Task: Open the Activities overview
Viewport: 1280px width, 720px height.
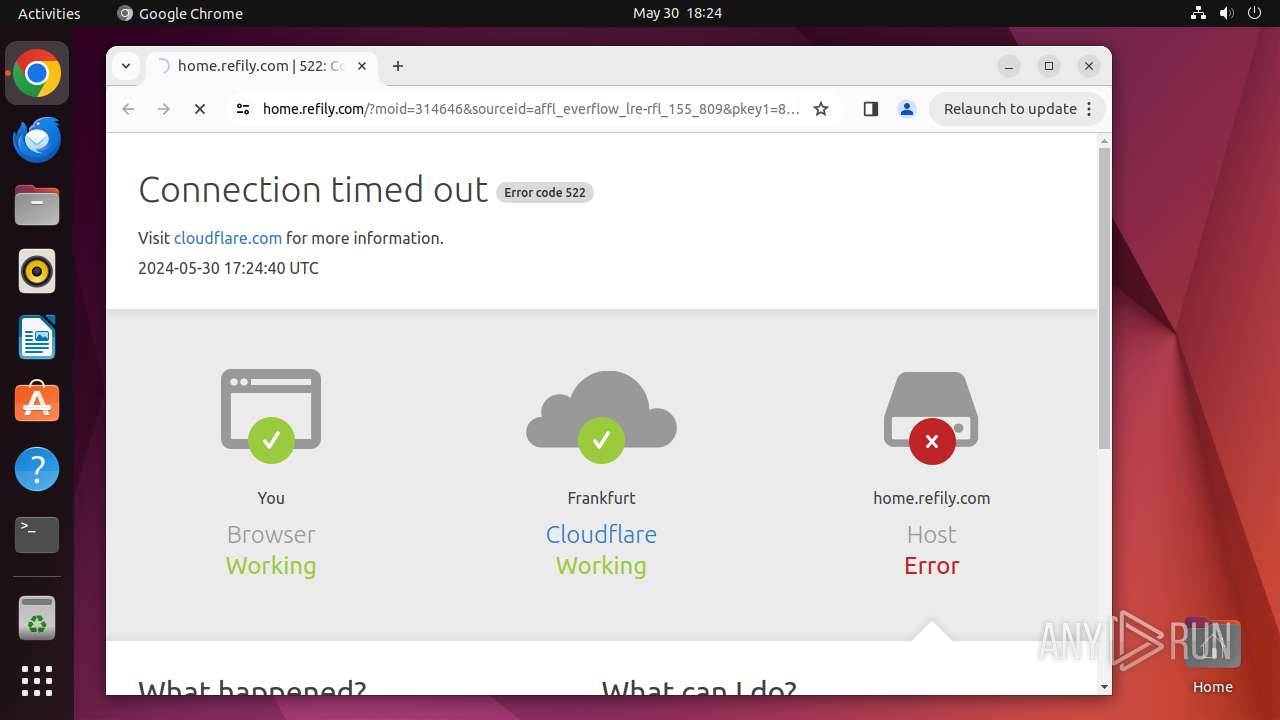Action: [x=49, y=13]
